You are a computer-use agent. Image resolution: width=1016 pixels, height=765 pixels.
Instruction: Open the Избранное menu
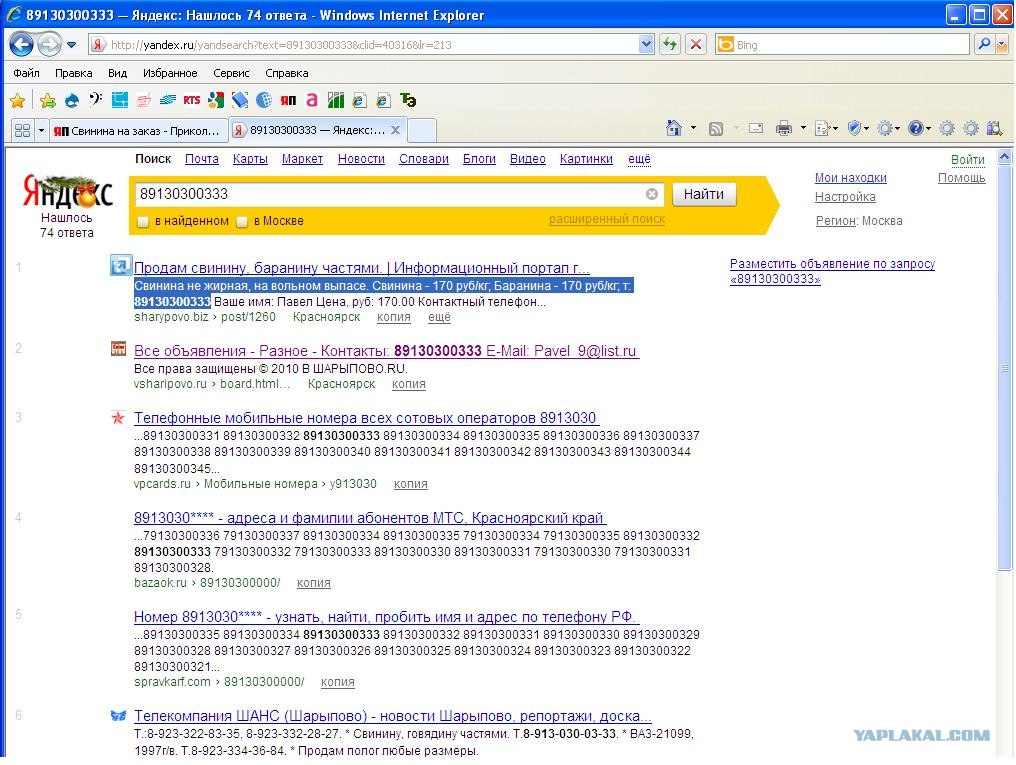(x=170, y=73)
